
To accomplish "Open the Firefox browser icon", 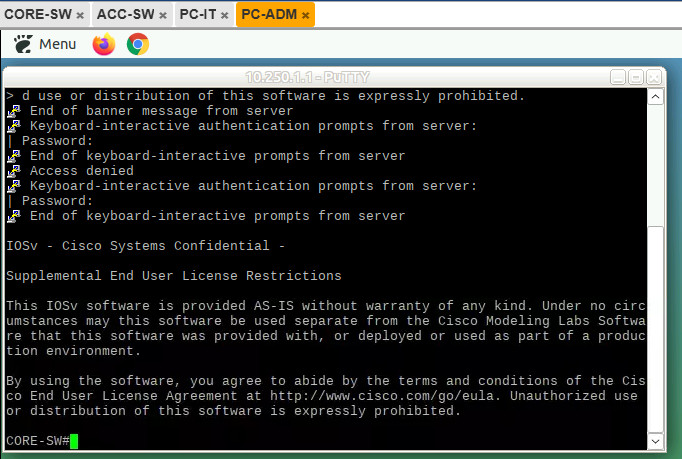I will point(104,44).
